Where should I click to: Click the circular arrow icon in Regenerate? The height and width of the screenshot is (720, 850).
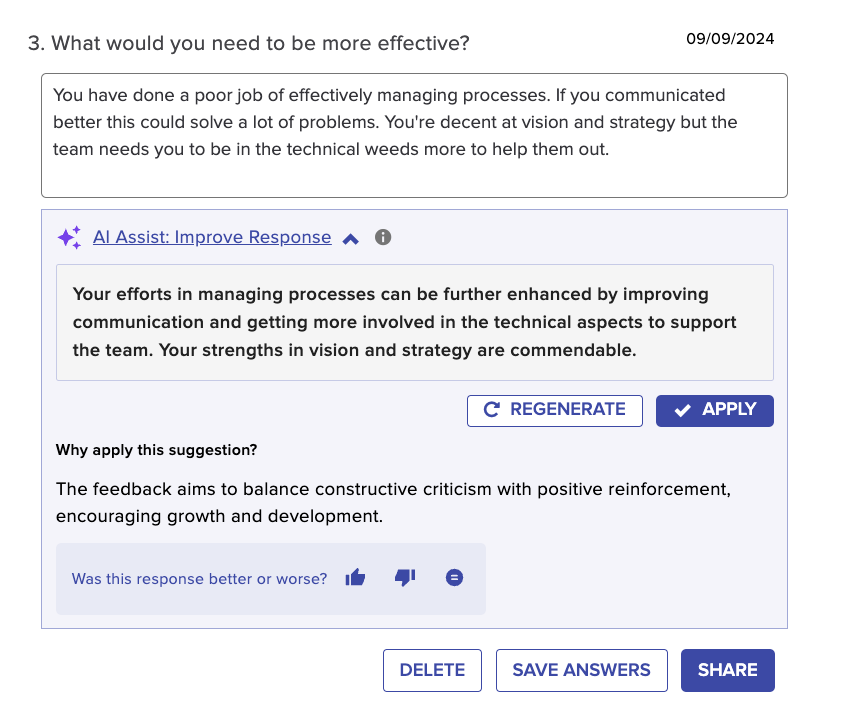click(492, 410)
